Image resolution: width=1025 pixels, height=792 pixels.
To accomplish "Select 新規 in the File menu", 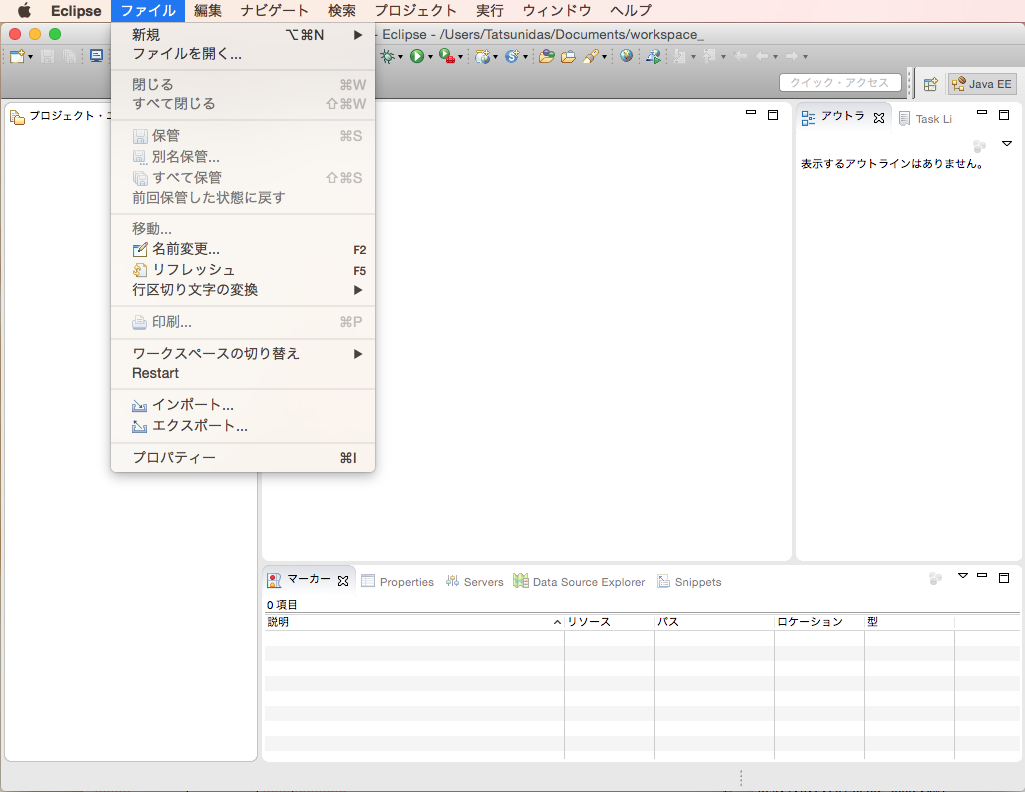I will pyautogui.click(x=243, y=35).
